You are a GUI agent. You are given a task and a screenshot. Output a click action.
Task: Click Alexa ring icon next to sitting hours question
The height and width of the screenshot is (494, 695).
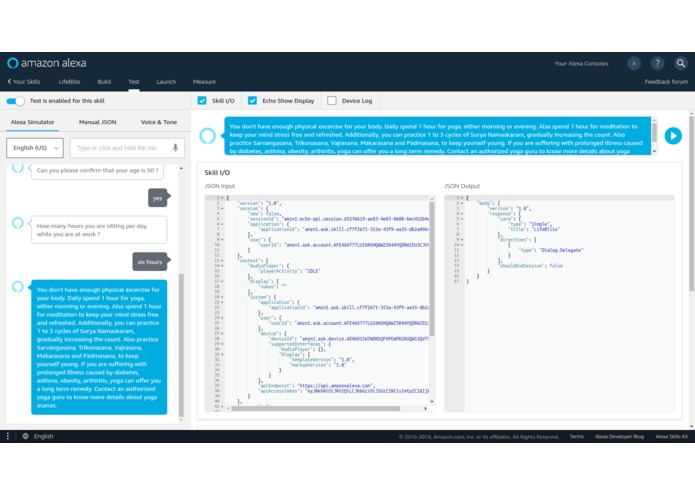coord(18,222)
